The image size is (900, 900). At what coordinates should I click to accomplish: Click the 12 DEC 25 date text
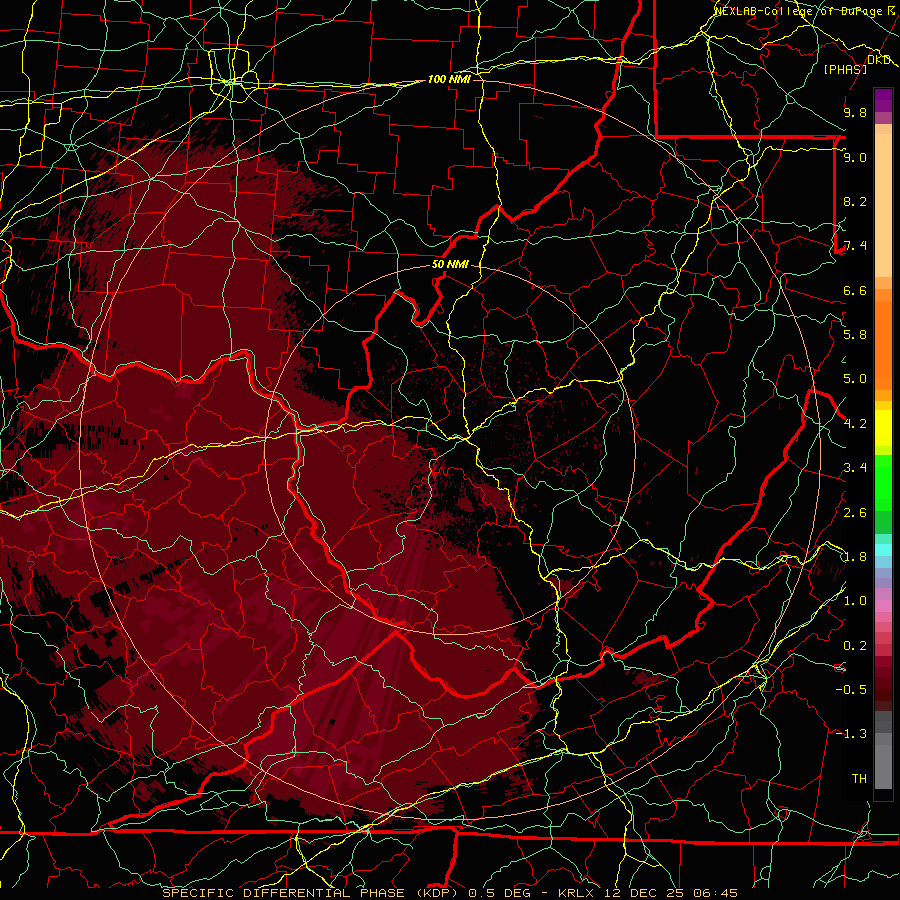click(645, 893)
